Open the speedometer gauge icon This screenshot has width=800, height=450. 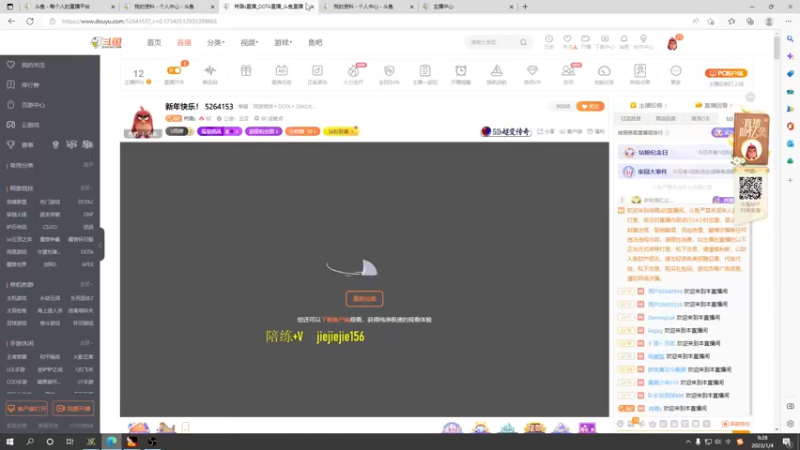pos(604,70)
